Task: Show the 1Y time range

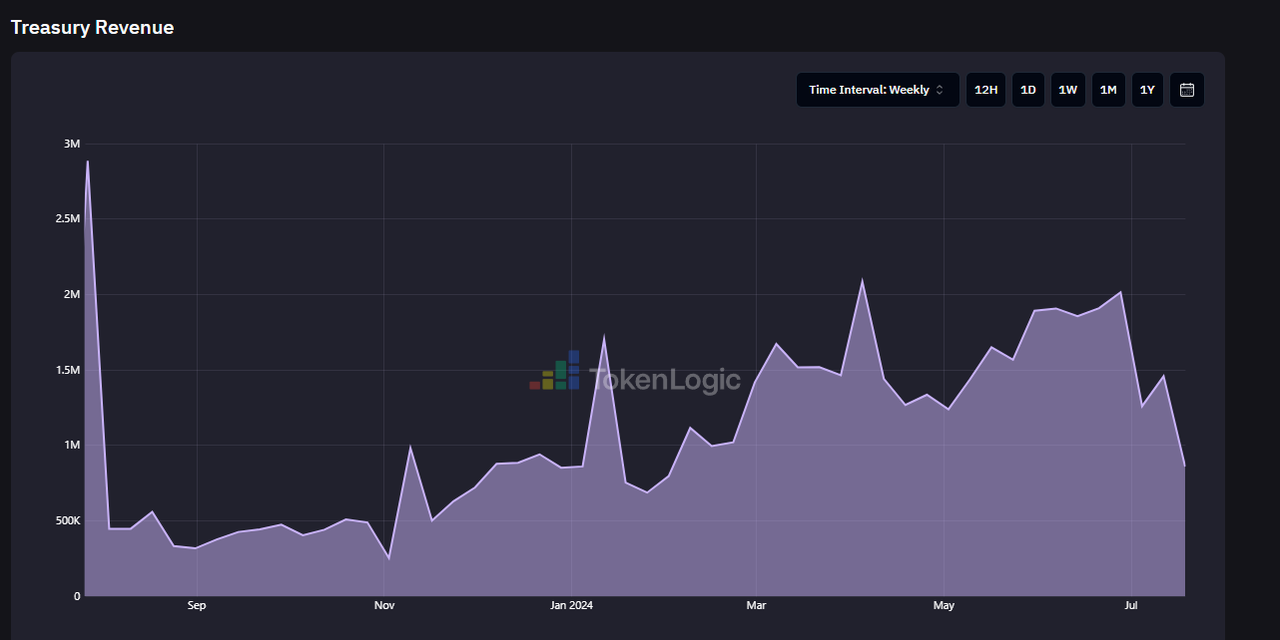Action: click(x=1147, y=90)
